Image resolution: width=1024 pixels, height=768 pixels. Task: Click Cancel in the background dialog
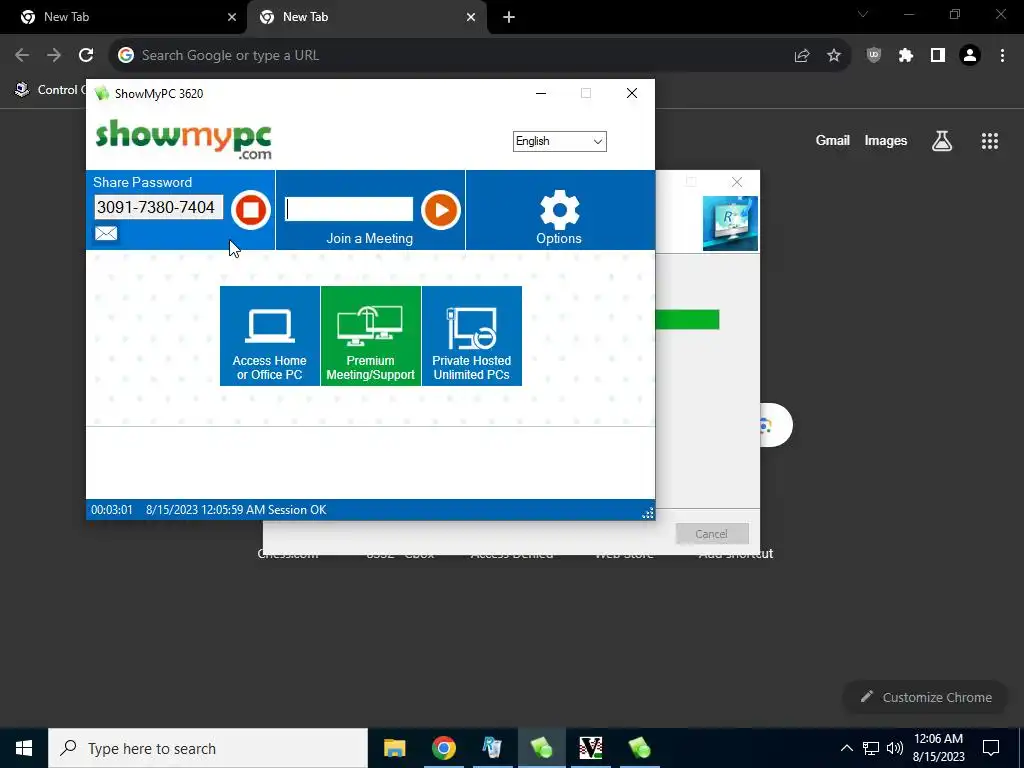click(712, 534)
